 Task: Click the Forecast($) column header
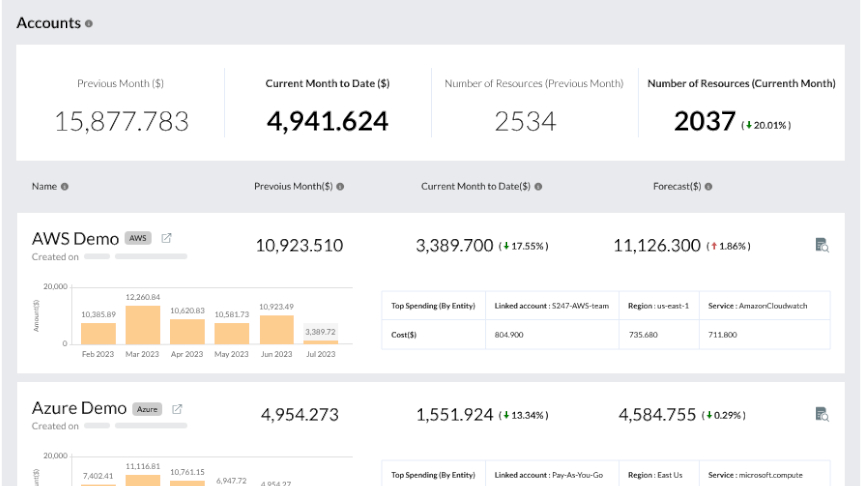677,186
